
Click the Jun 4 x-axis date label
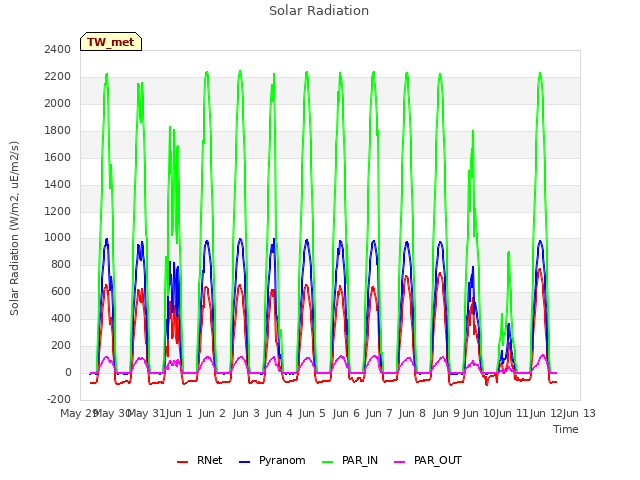[279, 413]
